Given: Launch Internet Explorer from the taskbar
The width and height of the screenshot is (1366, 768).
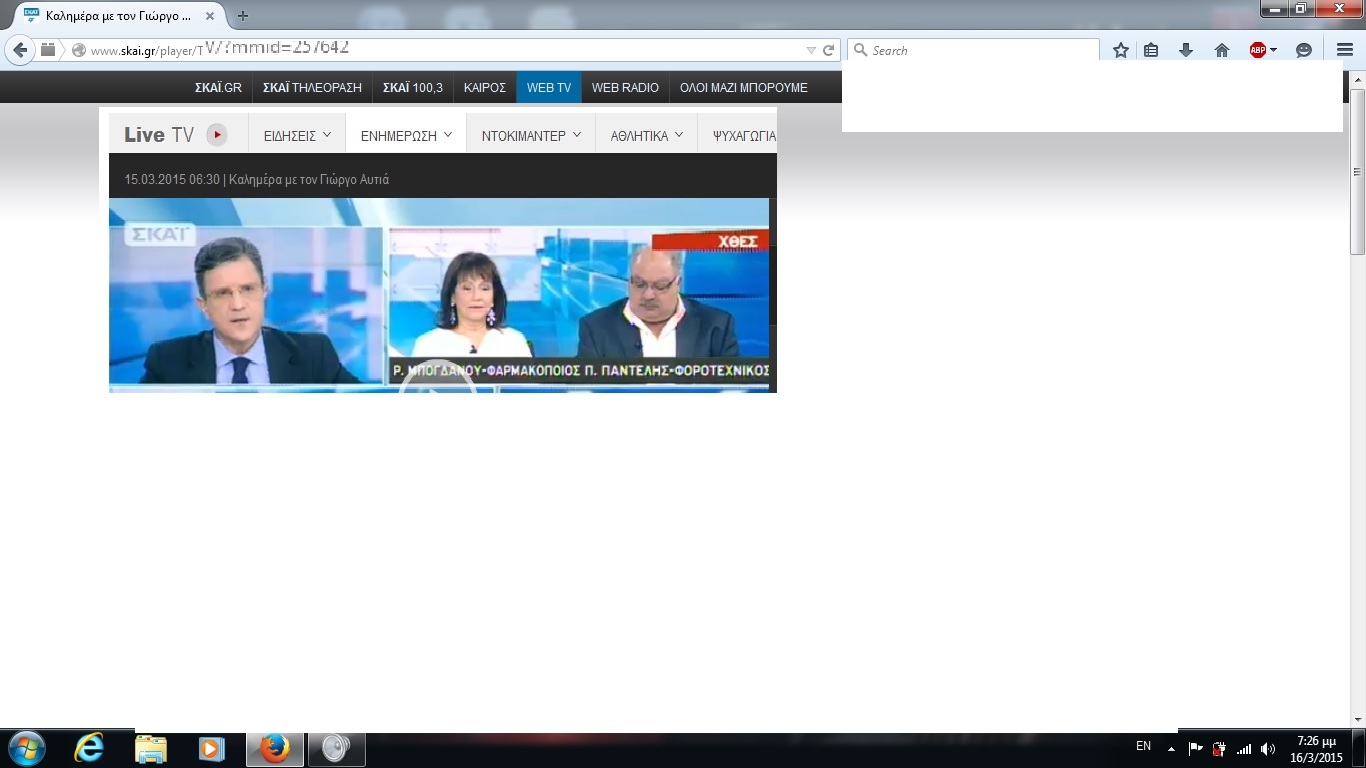Looking at the screenshot, I should click(x=89, y=748).
